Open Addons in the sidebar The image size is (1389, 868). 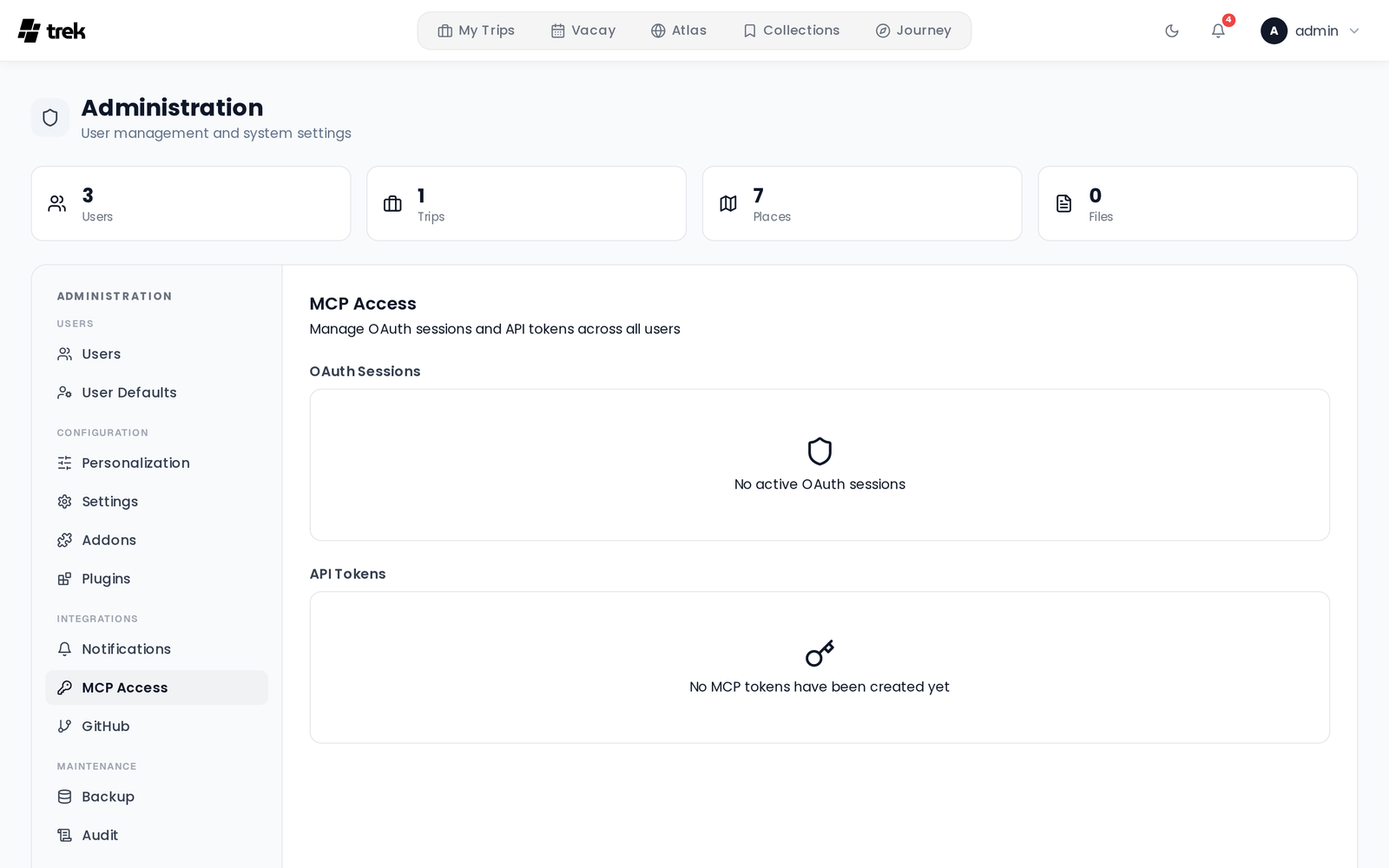[156, 540]
